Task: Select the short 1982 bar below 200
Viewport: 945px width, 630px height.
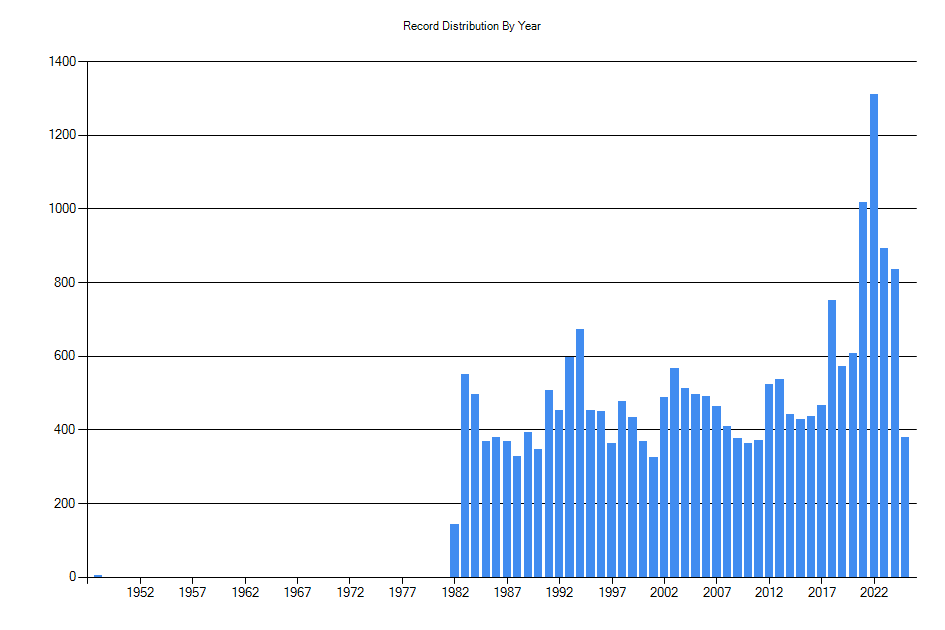Action: tap(454, 550)
